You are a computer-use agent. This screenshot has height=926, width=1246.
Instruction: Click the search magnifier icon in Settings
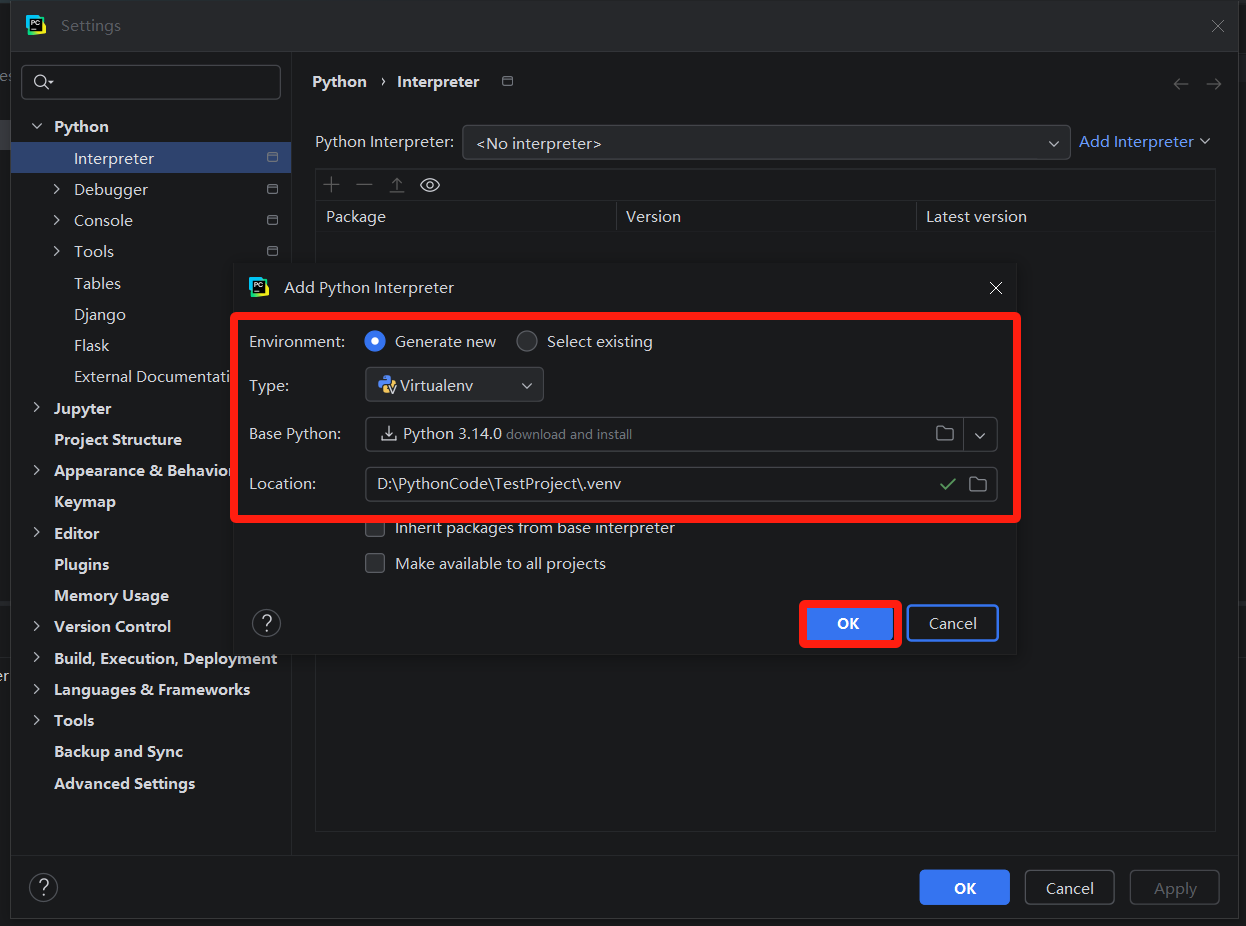click(x=42, y=82)
